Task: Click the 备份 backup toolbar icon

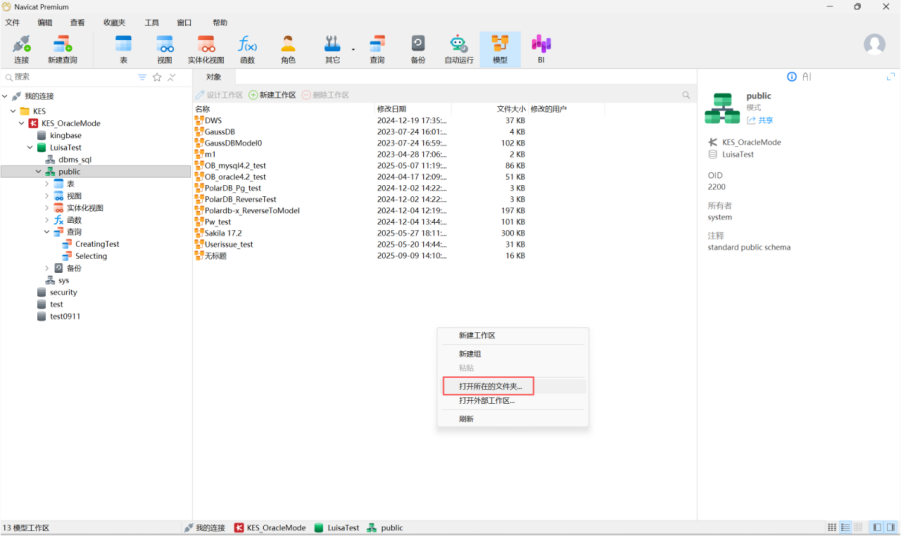Action: pyautogui.click(x=418, y=47)
